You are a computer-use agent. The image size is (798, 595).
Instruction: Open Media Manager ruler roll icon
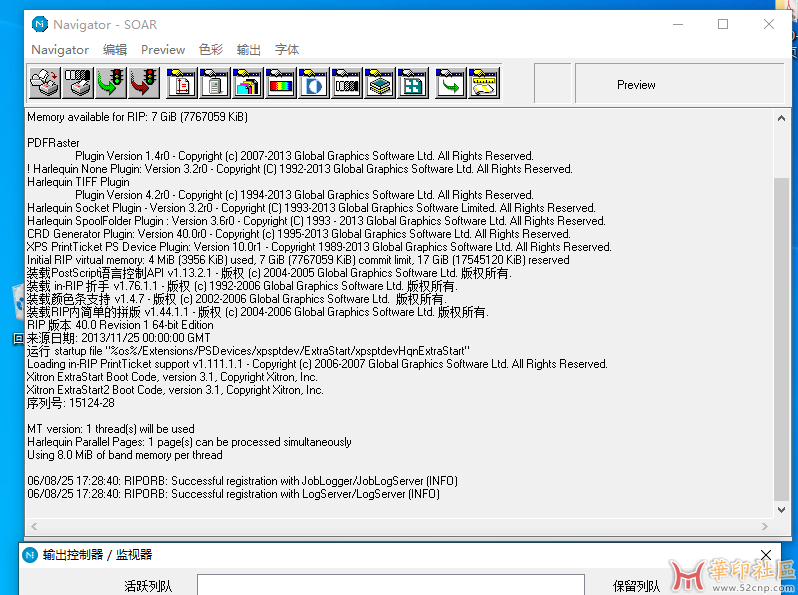click(x=483, y=83)
